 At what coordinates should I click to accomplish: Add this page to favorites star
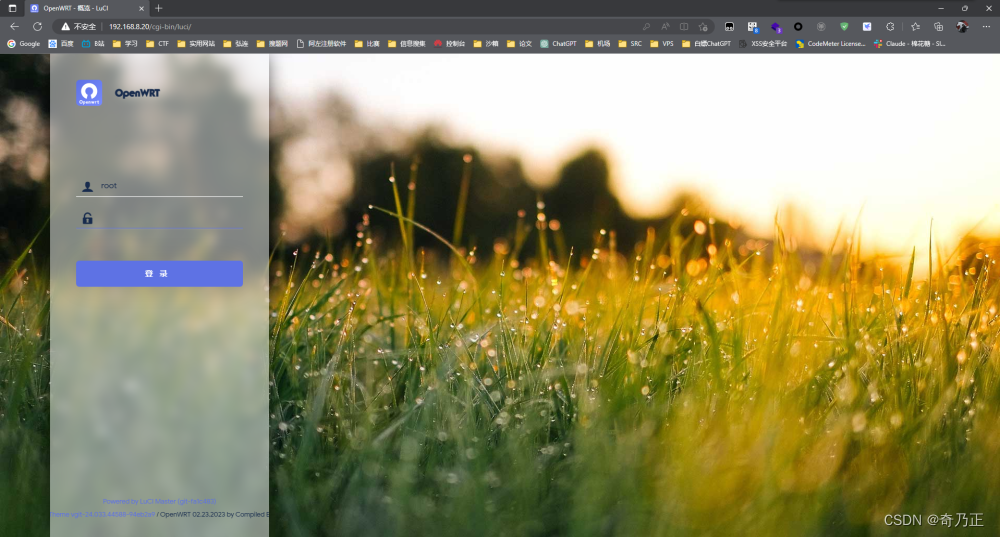(x=703, y=27)
